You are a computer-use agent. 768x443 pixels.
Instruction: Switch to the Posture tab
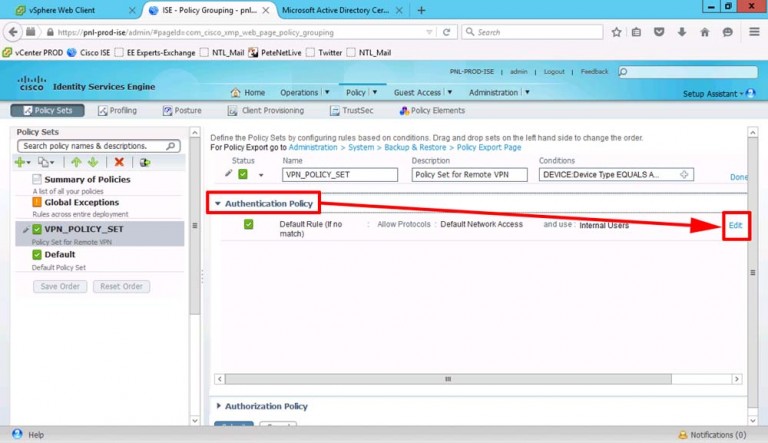[182, 110]
